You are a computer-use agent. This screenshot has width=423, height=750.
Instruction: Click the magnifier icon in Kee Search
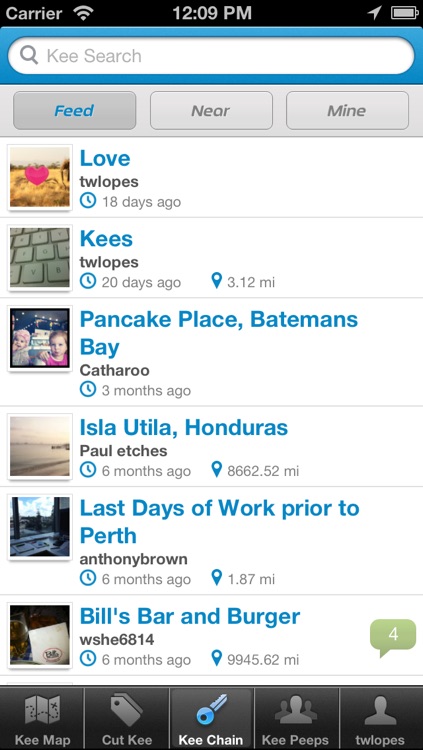pyautogui.click(x=29, y=56)
